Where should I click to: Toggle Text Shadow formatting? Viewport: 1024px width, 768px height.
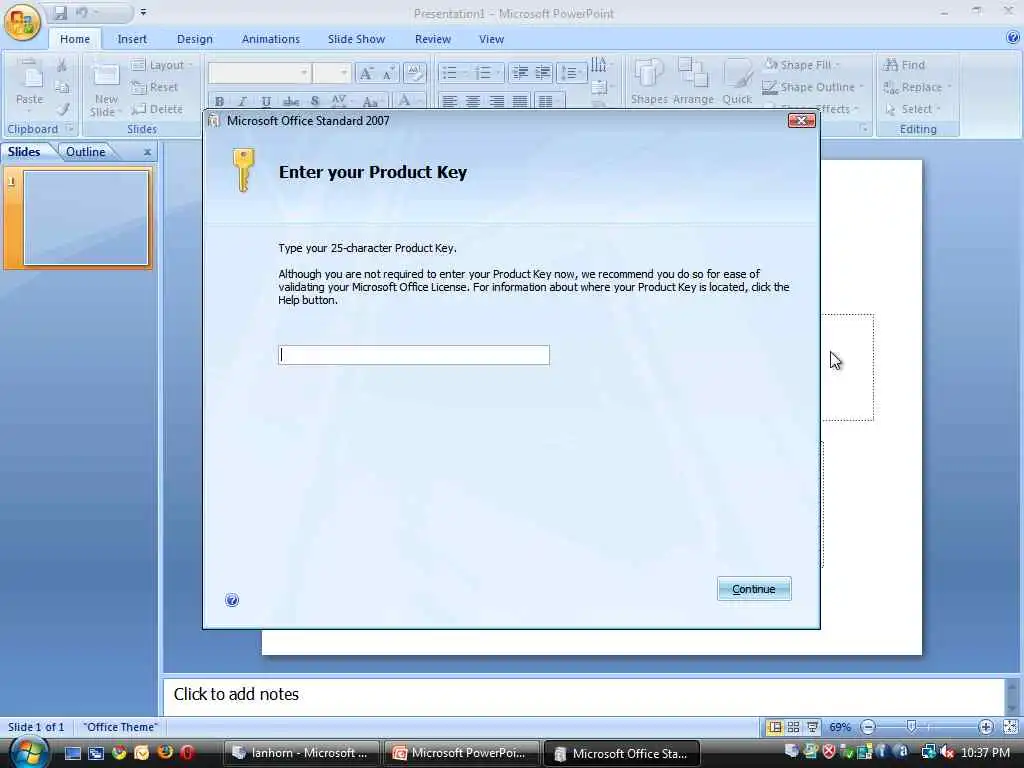[315, 101]
